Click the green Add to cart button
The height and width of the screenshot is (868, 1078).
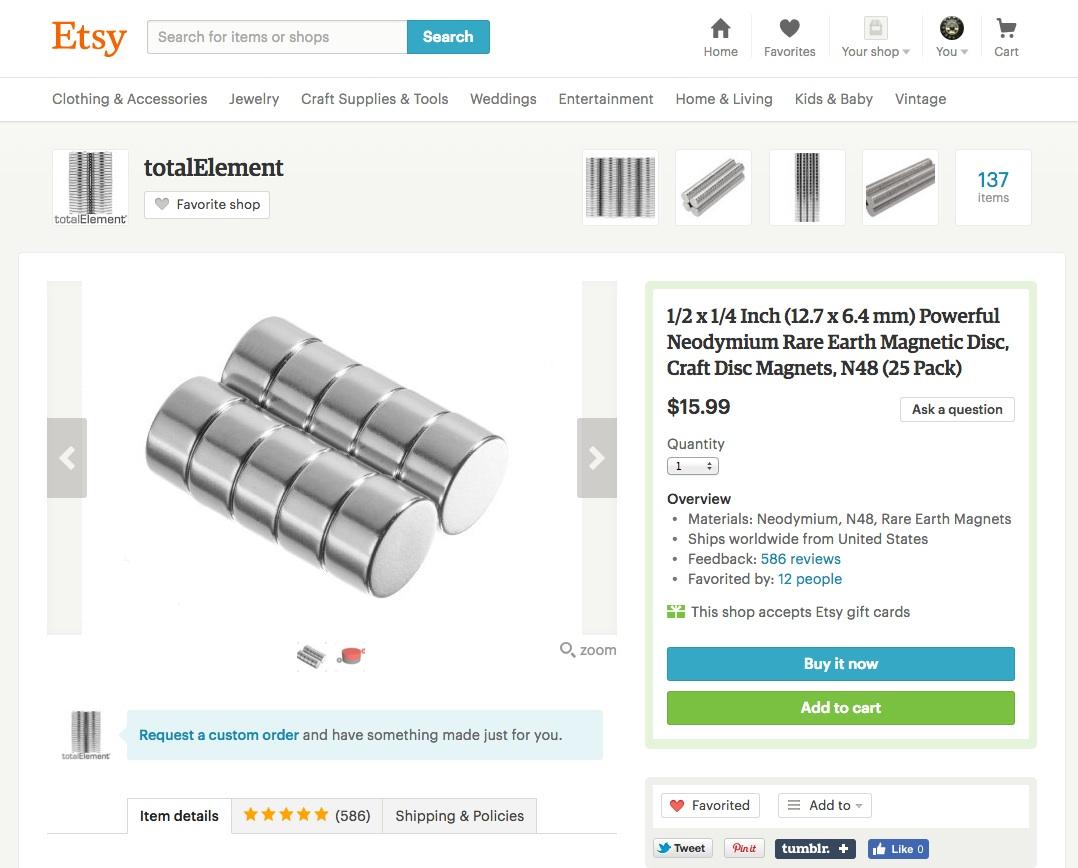[x=840, y=708]
